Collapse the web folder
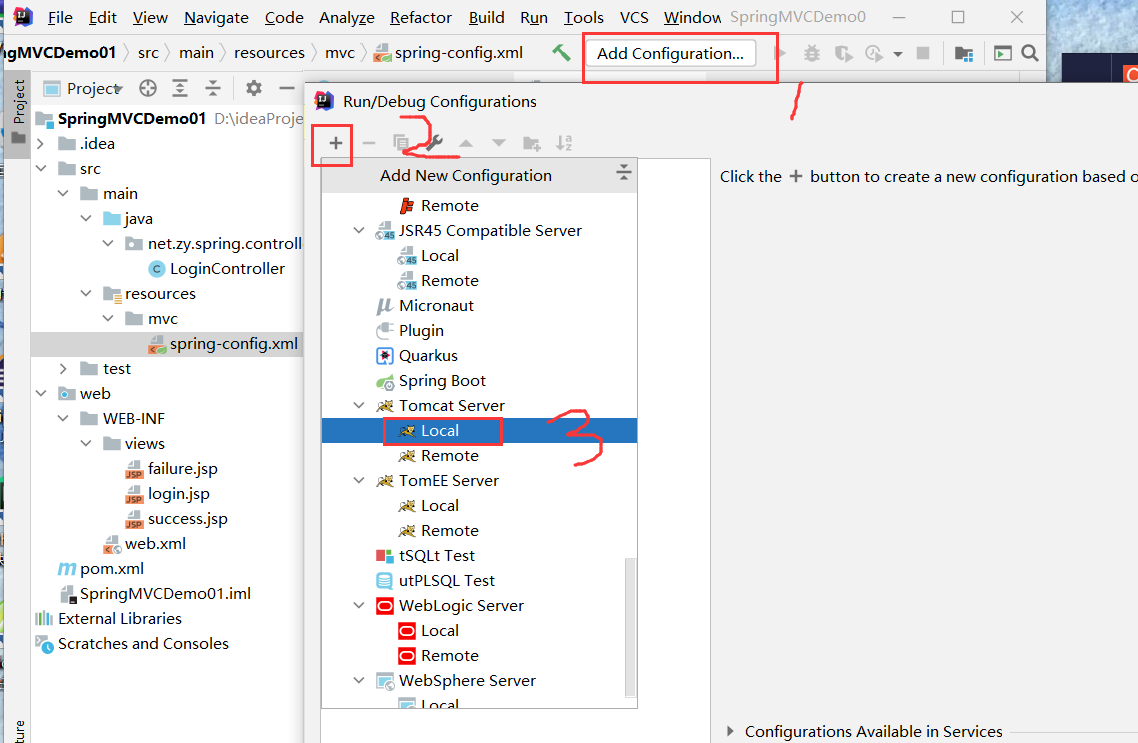This screenshot has width=1138, height=743. [41, 393]
